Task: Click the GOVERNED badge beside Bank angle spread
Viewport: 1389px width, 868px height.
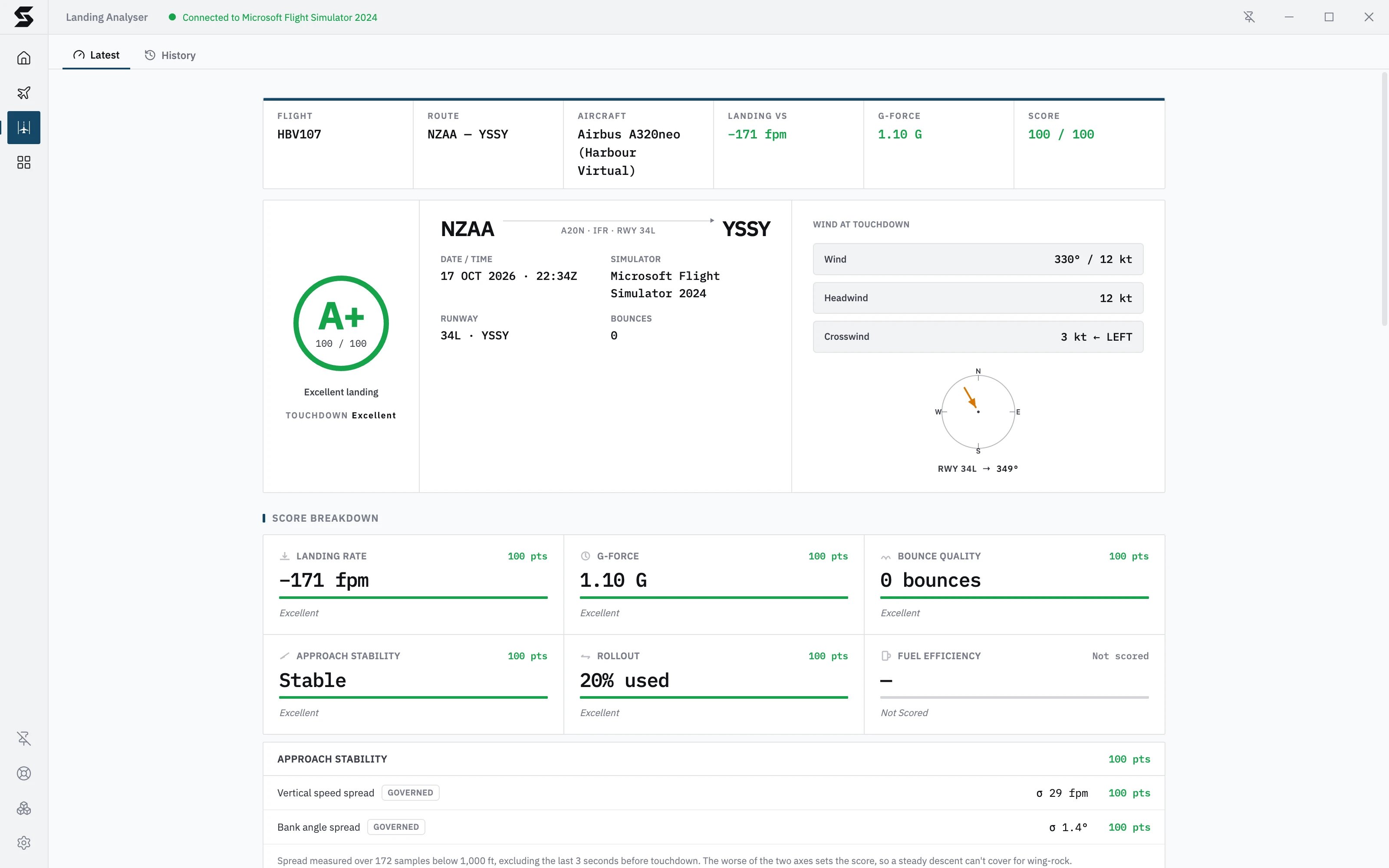Action: coord(396,827)
